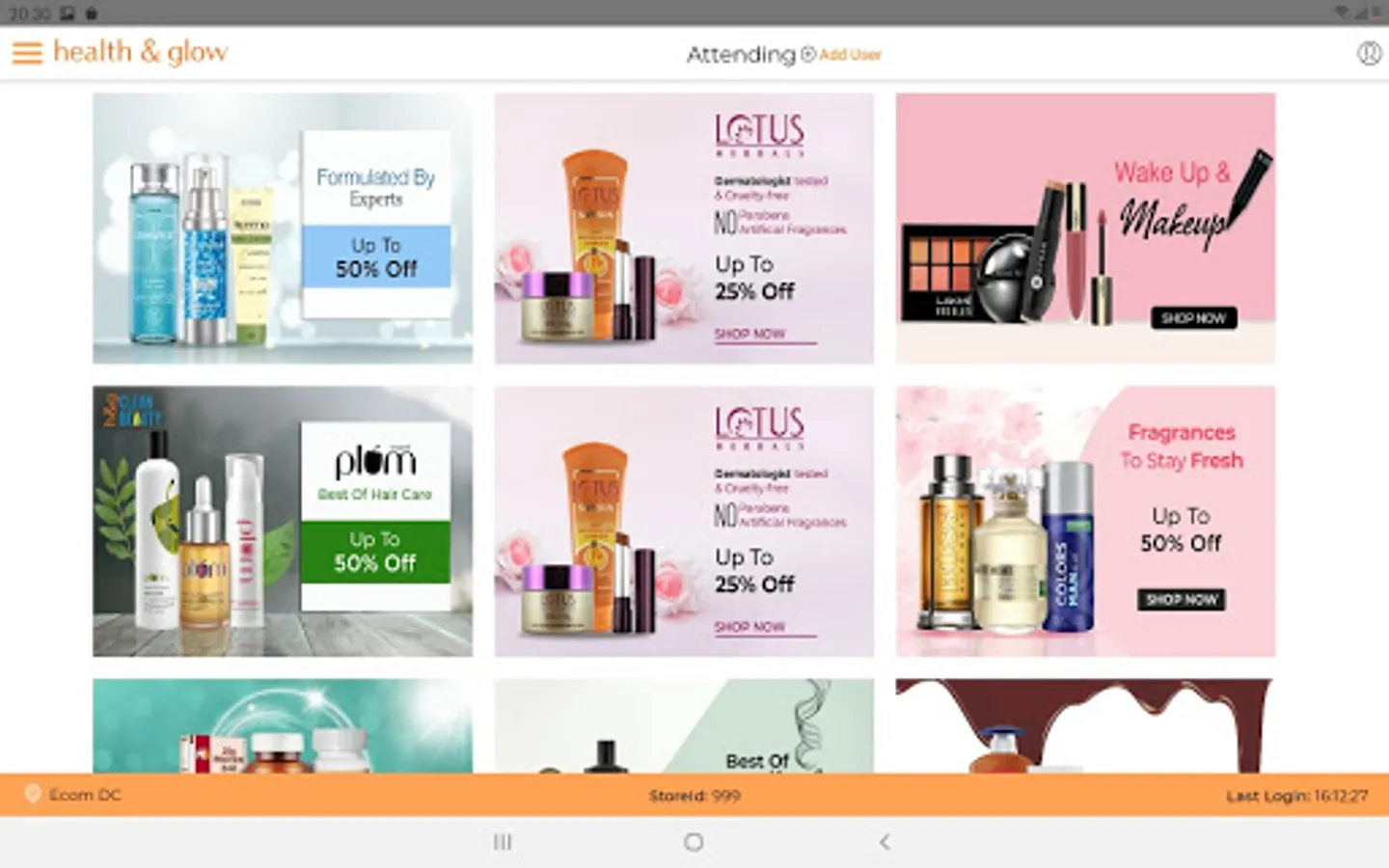Open the chocolate drip banner

[x=1085, y=726]
